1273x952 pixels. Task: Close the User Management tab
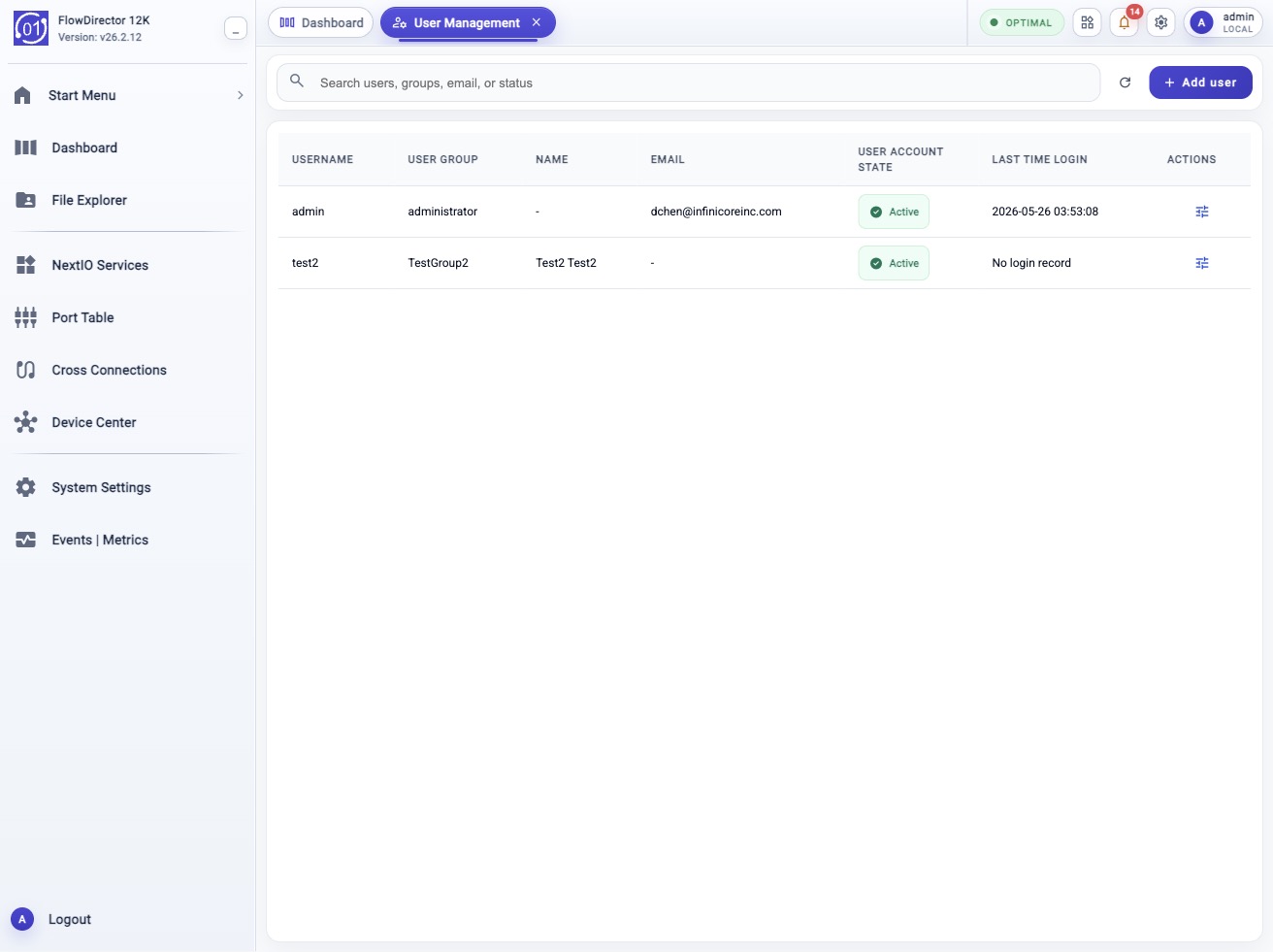click(536, 22)
